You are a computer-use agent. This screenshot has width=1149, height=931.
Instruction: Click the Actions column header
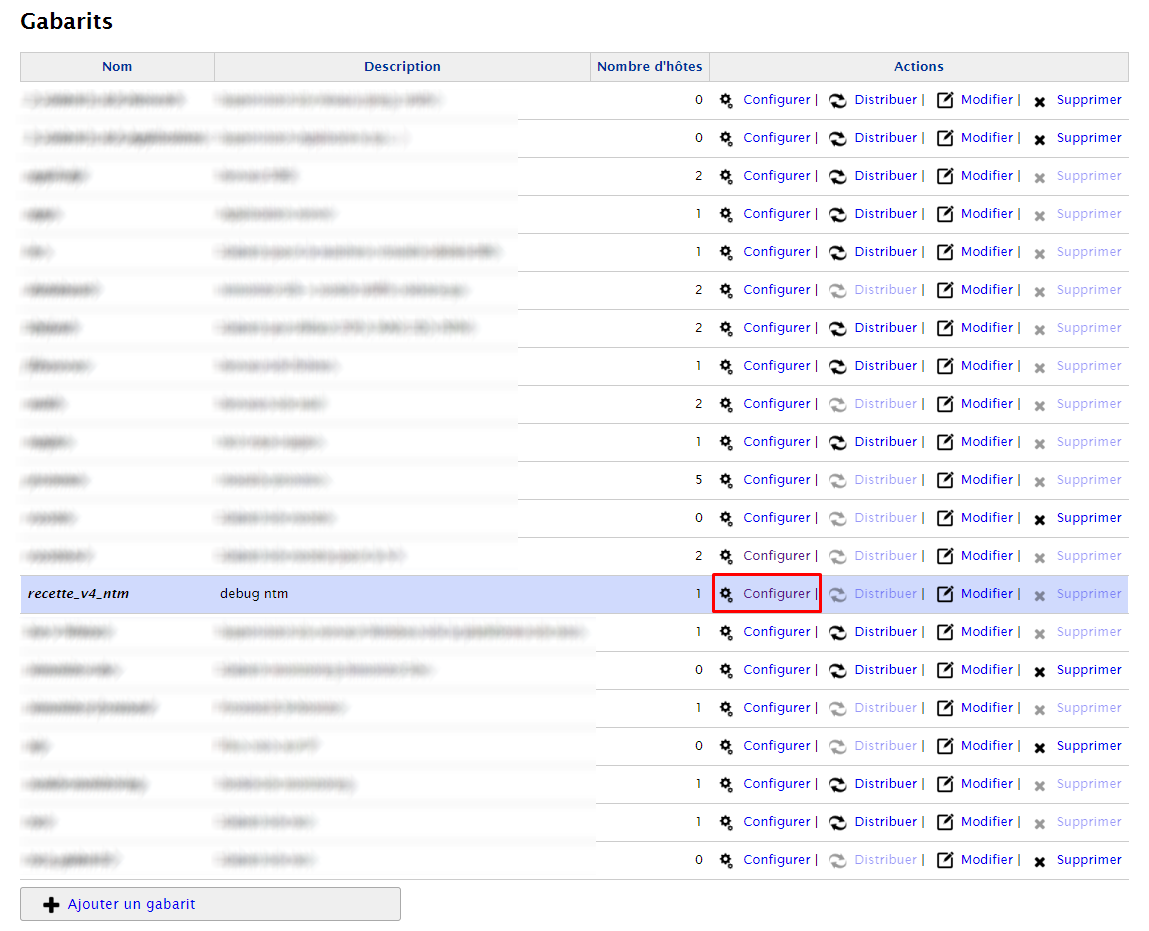tap(919, 67)
